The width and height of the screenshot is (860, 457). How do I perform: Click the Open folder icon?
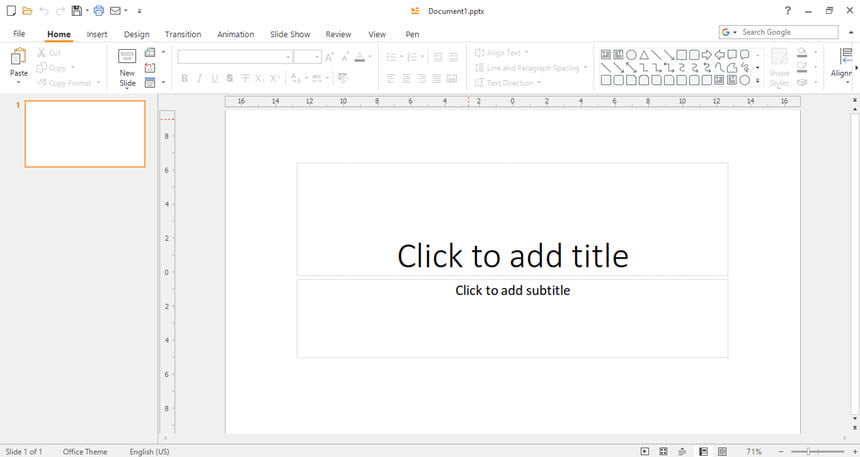[x=27, y=10]
